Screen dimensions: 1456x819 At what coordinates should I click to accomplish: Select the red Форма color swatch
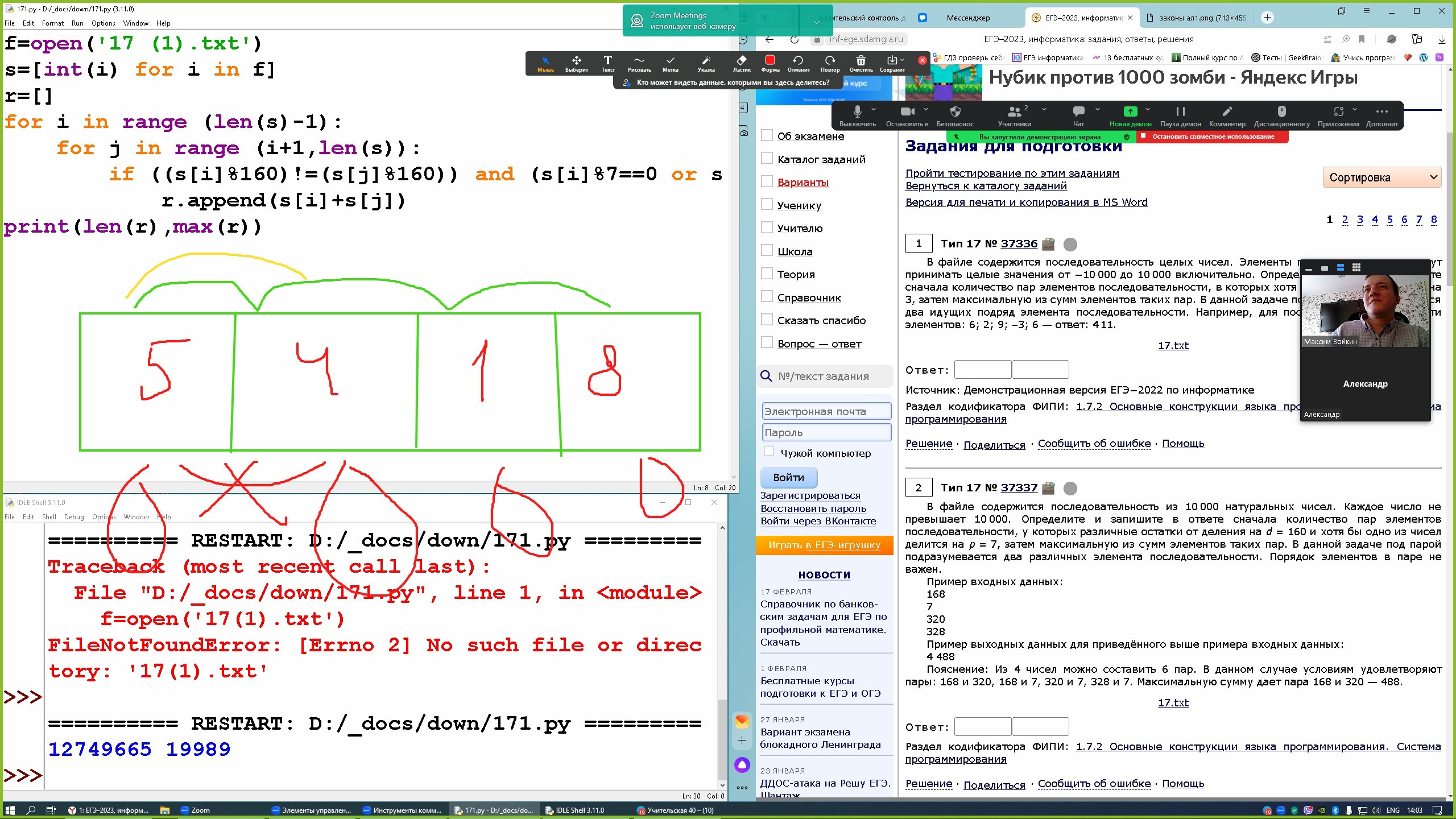[770, 60]
